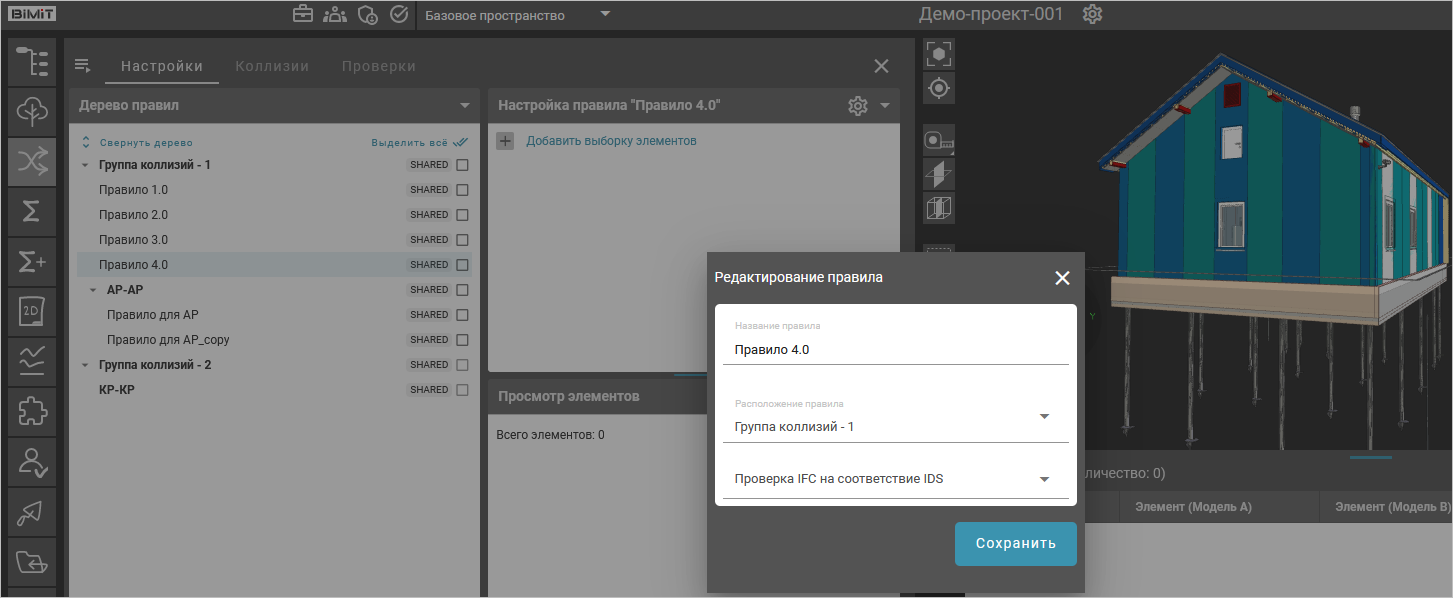Click the fit-to-view hexagon icon
This screenshot has width=1453, height=598.
coord(939,54)
